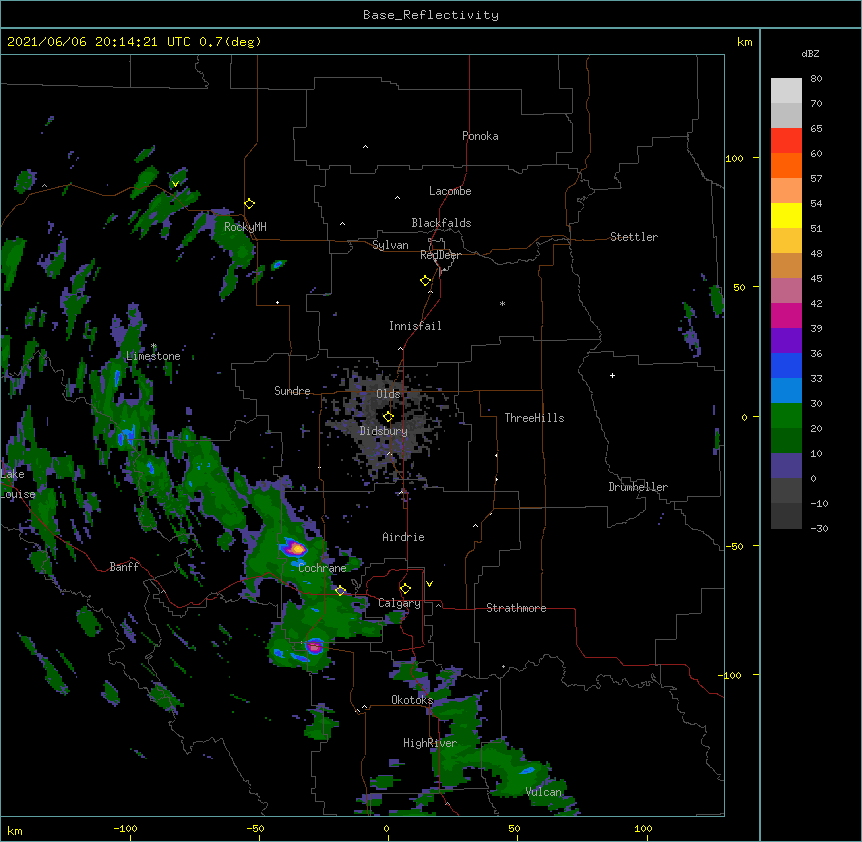Click the Limestone label
This screenshot has height=842, width=862.
tap(153, 356)
